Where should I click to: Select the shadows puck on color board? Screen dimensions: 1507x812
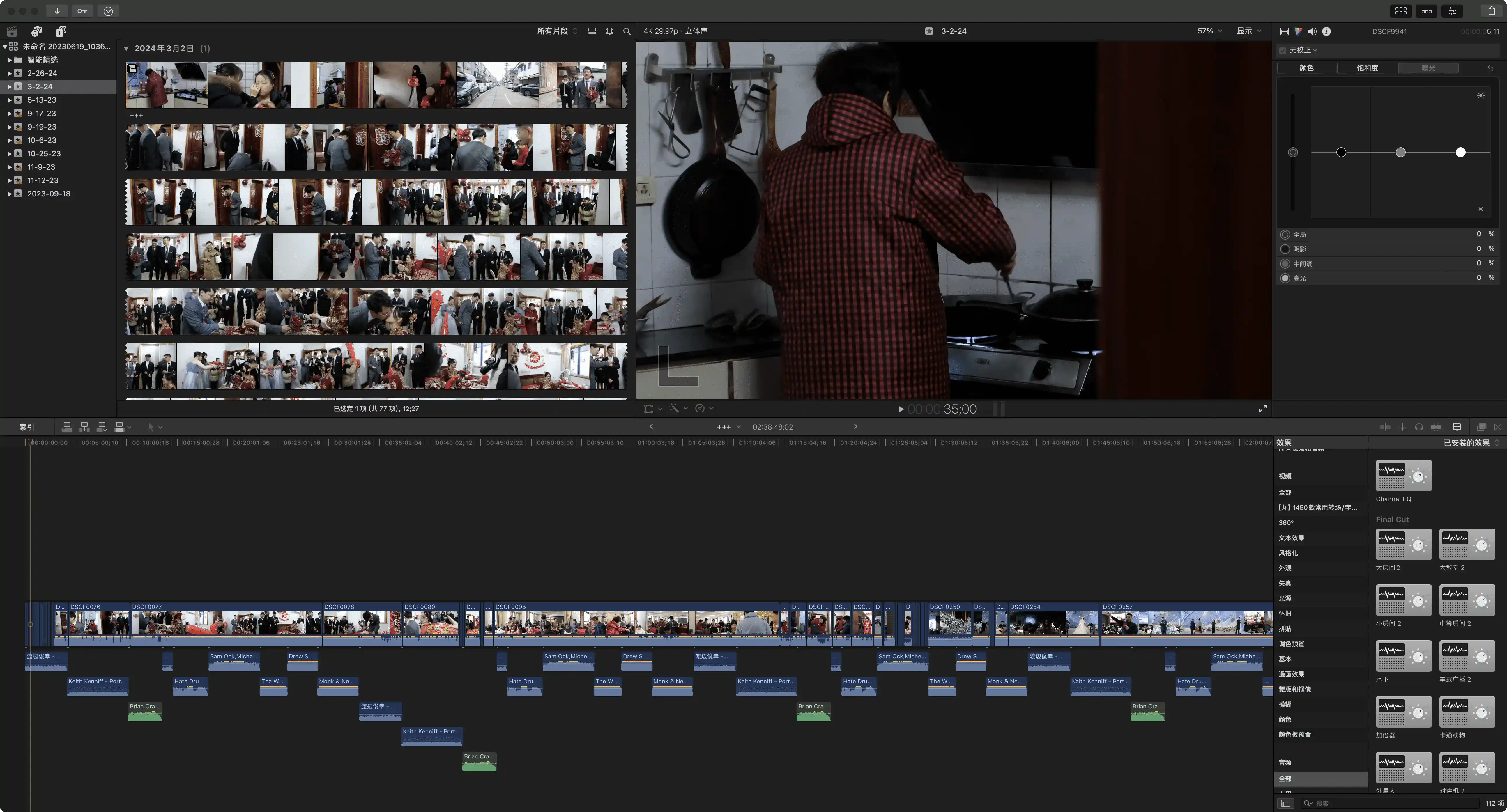[1341, 152]
